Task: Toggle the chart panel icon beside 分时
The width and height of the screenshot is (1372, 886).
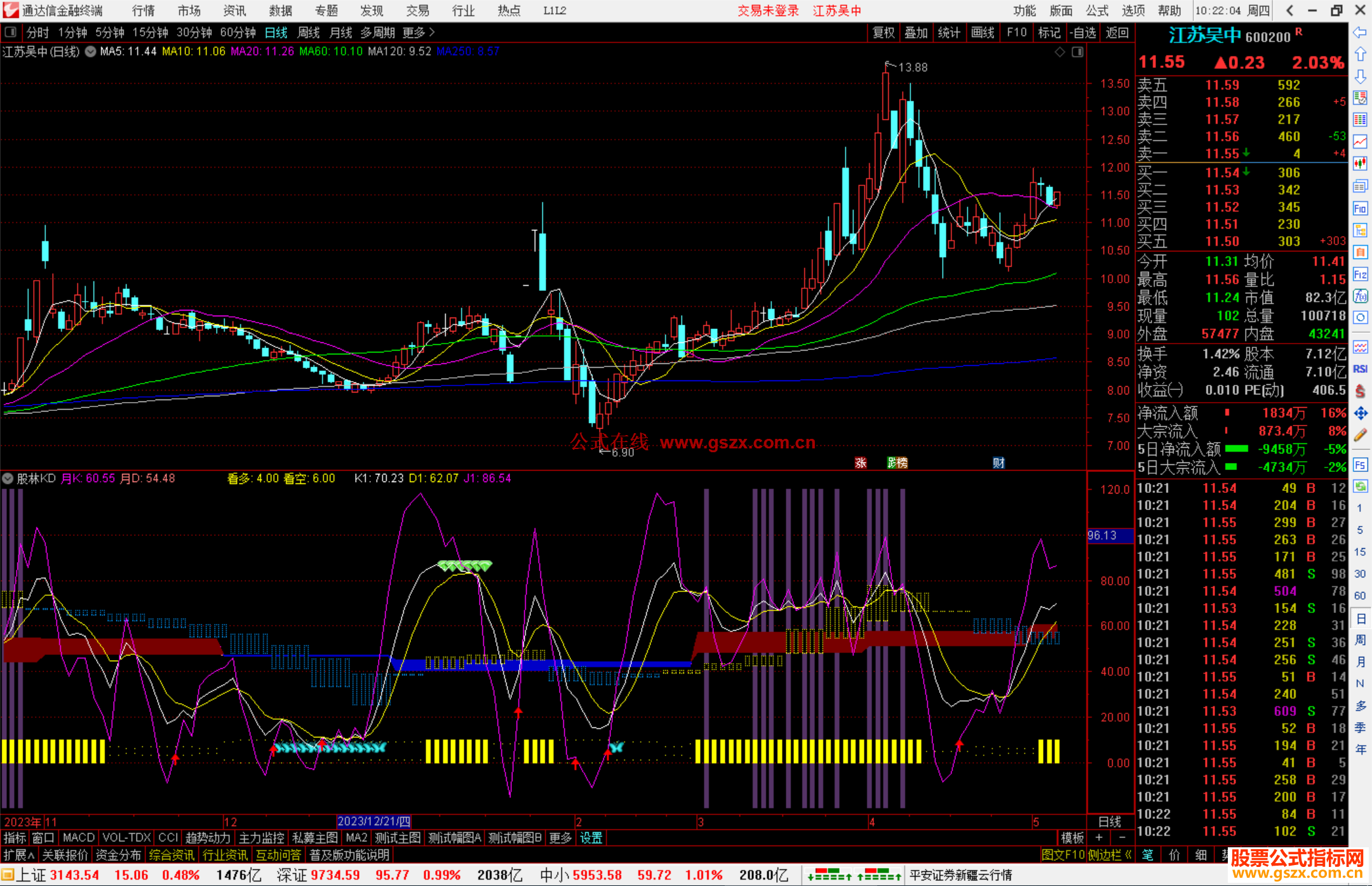Action: (x=11, y=32)
